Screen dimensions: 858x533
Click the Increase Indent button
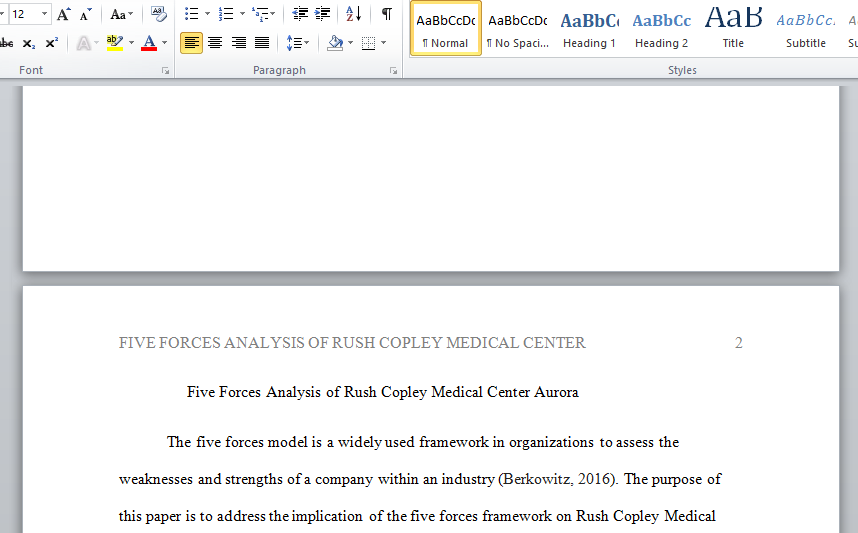323,14
